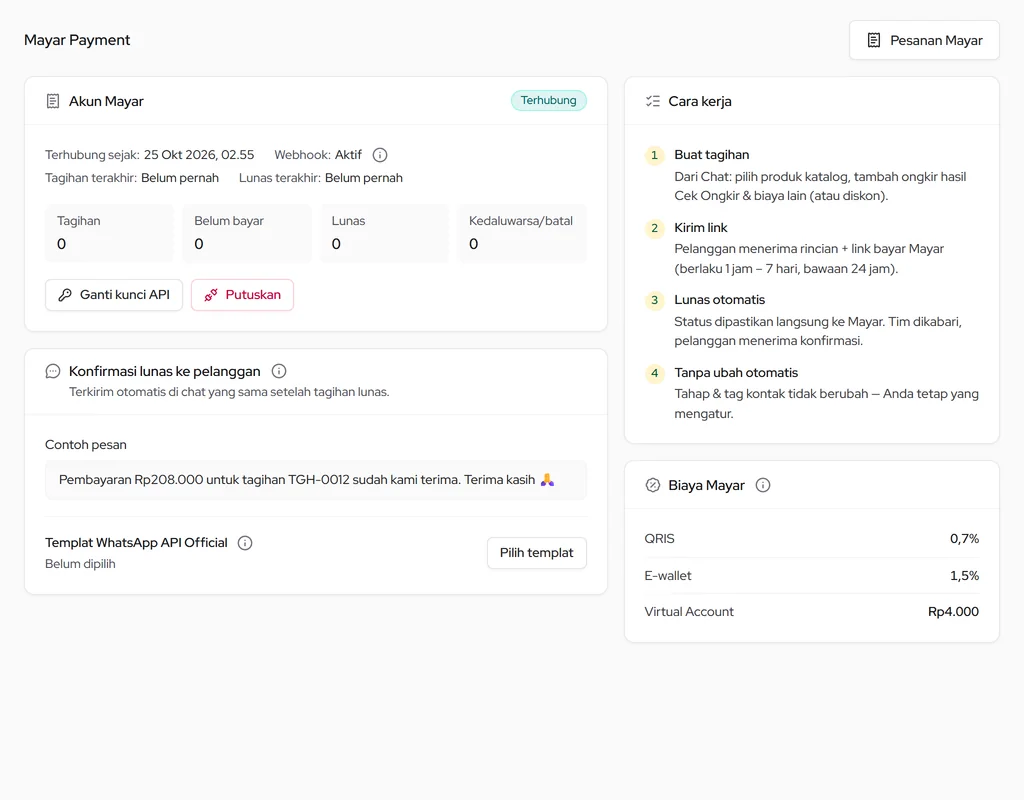Select the Lunas stat card

click(x=384, y=233)
